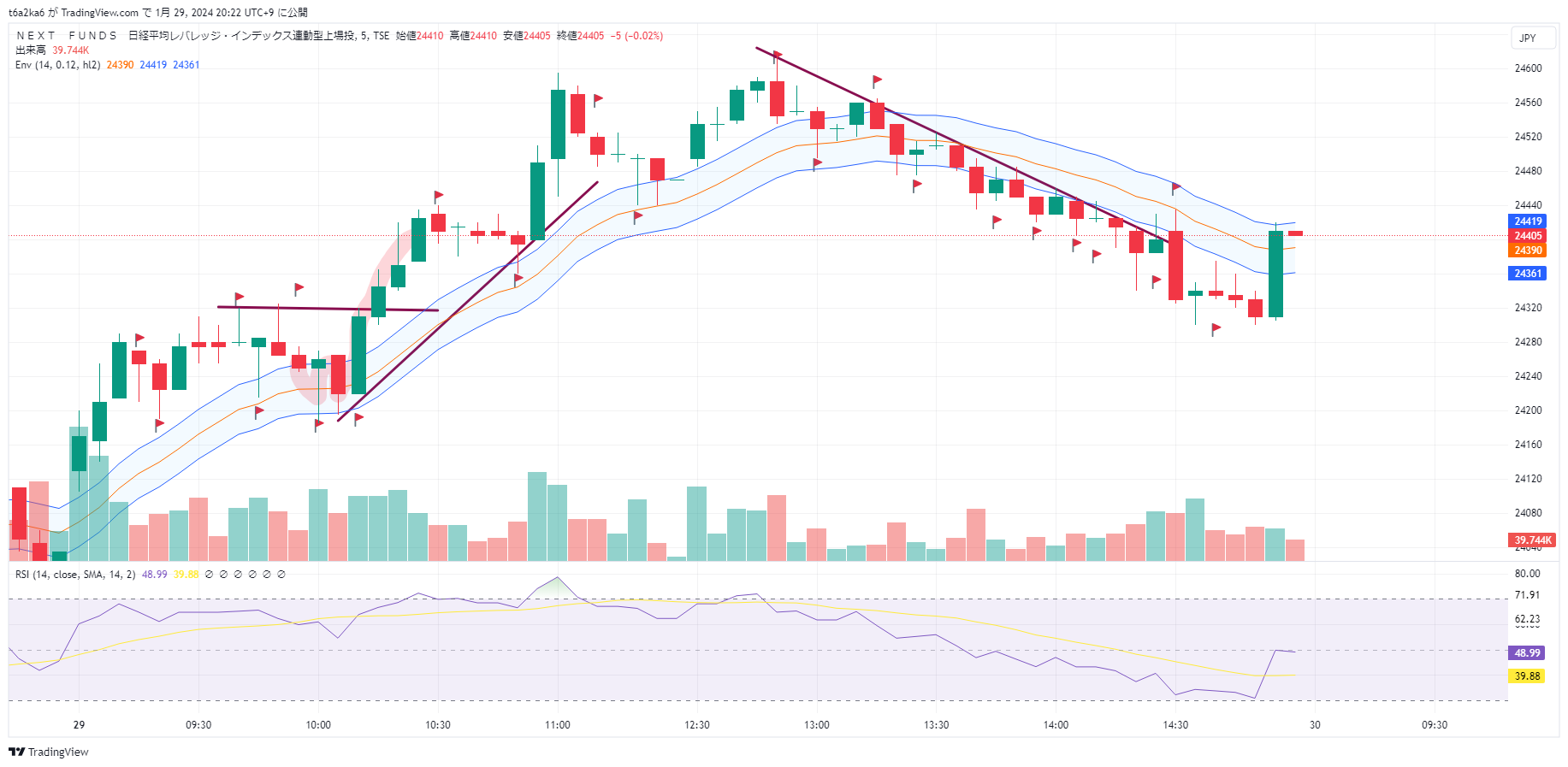This screenshot has width=1568, height=767.
Task: Click the orange 24390 envelope price label
Action: point(1528,251)
